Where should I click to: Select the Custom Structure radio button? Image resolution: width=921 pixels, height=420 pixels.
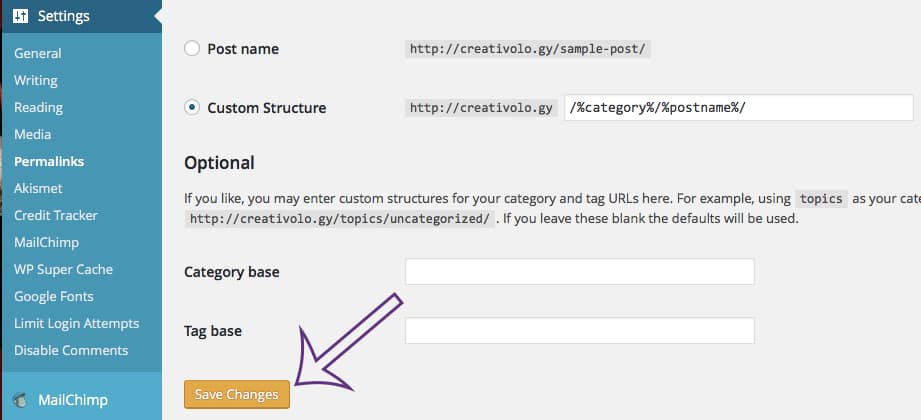click(x=192, y=108)
